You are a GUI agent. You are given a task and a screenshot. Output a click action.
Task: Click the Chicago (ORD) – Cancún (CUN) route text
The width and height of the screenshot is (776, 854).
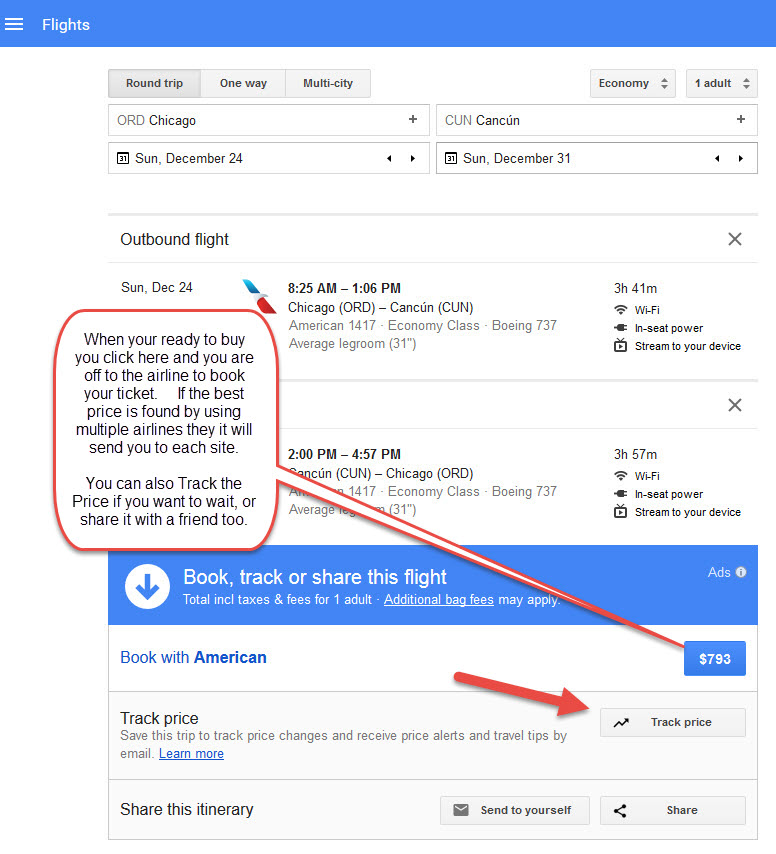click(381, 308)
